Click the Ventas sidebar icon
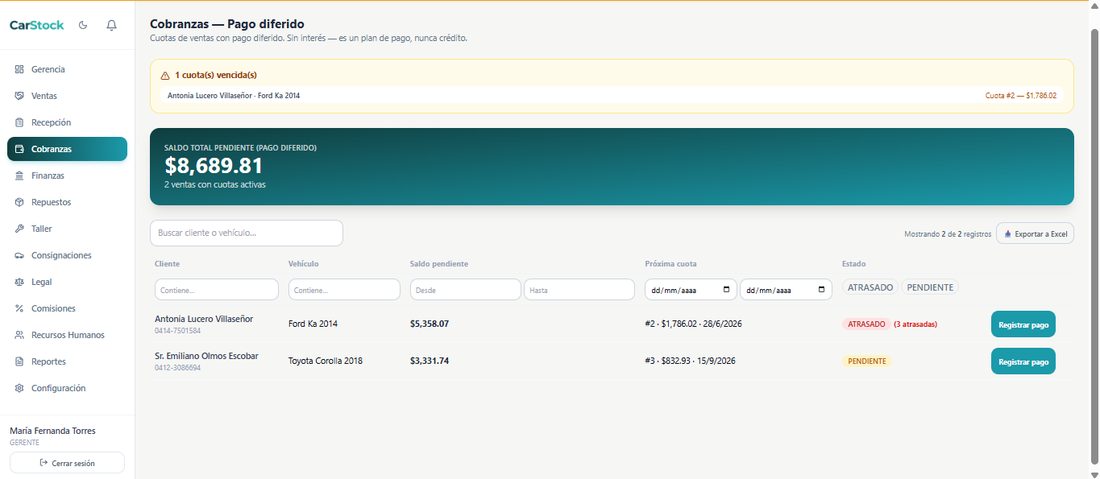 pos(20,96)
